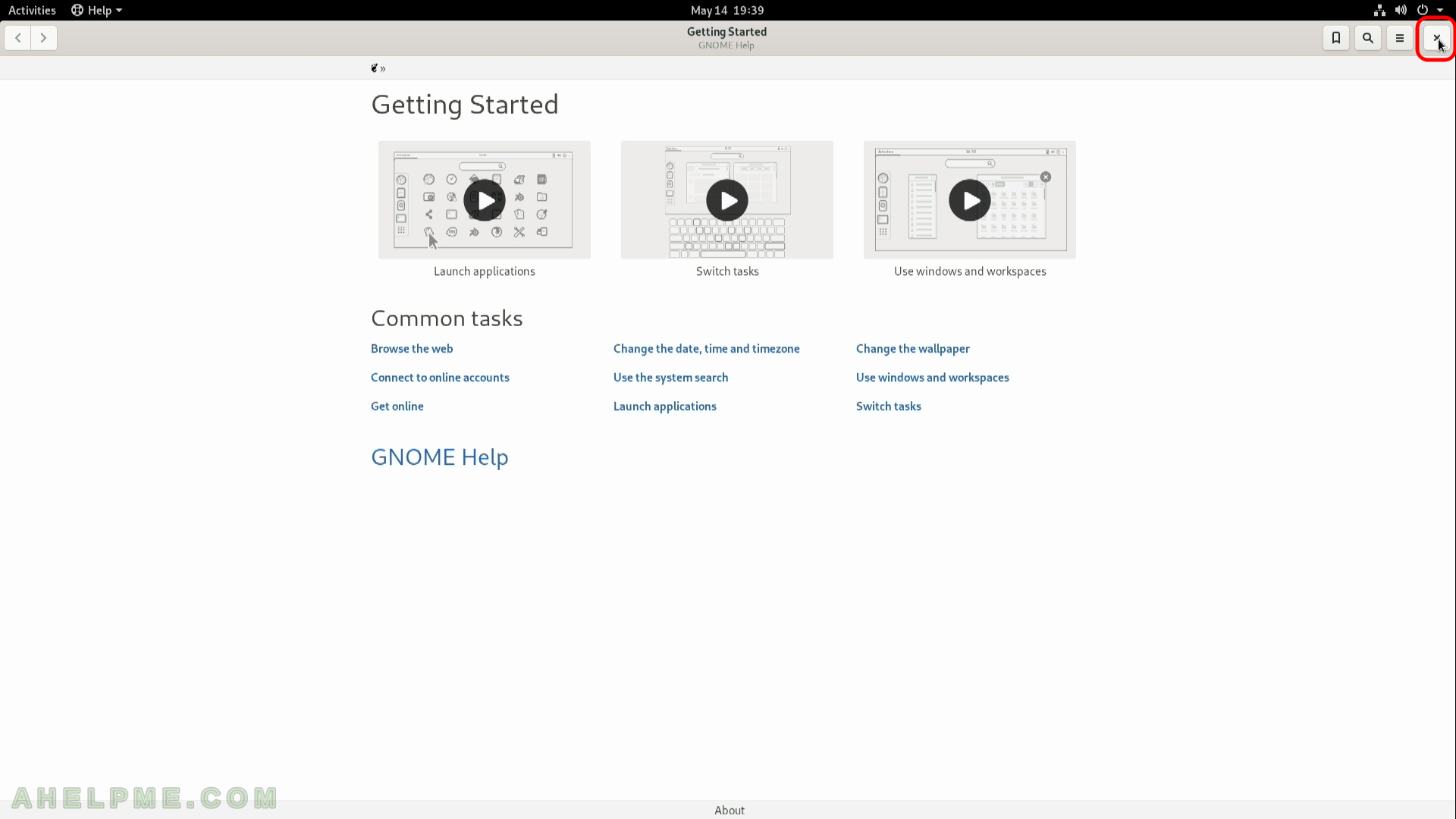Open the GNOME Help heading link
Viewport: 1456px width, 819px height.
[x=440, y=457]
